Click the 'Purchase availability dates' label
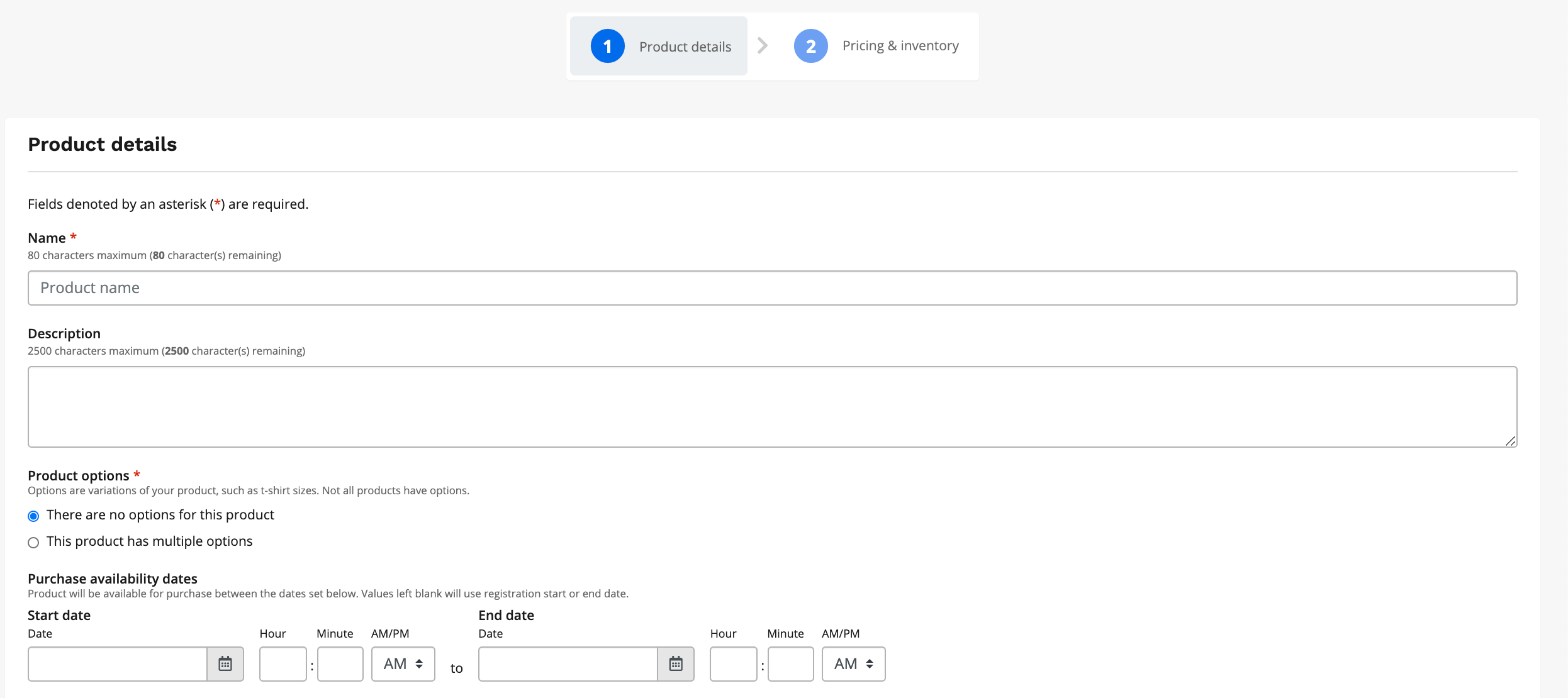The image size is (1568, 698). [113, 579]
